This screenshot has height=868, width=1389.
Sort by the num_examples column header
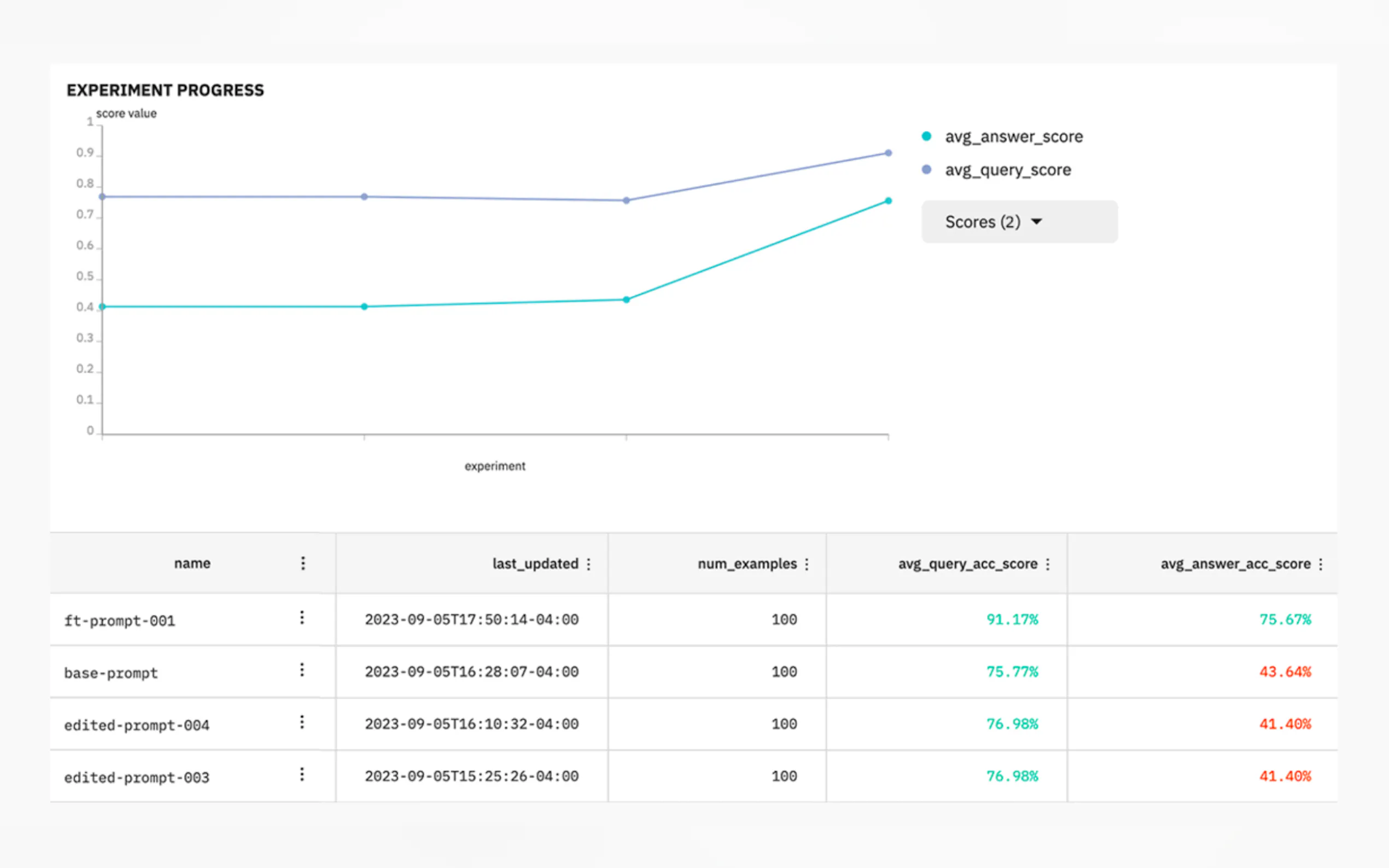(x=746, y=564)
